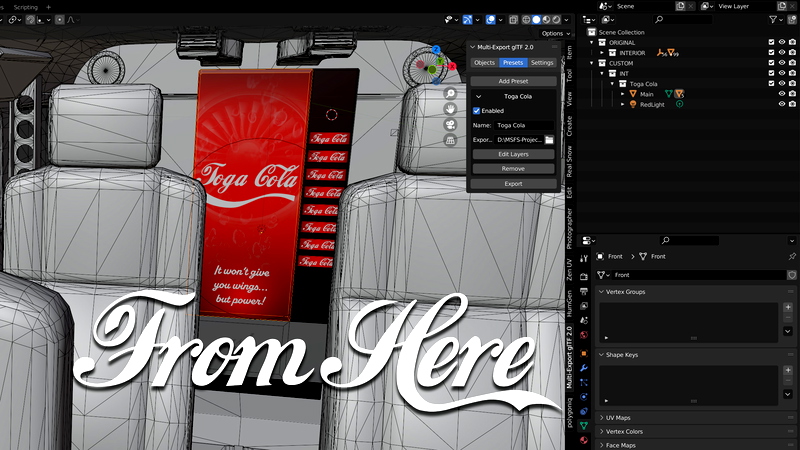Collapse the CUSTOM collection in outliner

pos(592,63)
